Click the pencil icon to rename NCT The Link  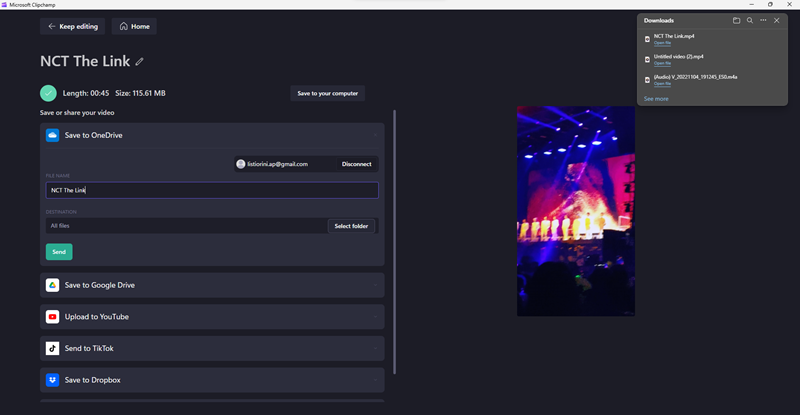coord(139,62)
